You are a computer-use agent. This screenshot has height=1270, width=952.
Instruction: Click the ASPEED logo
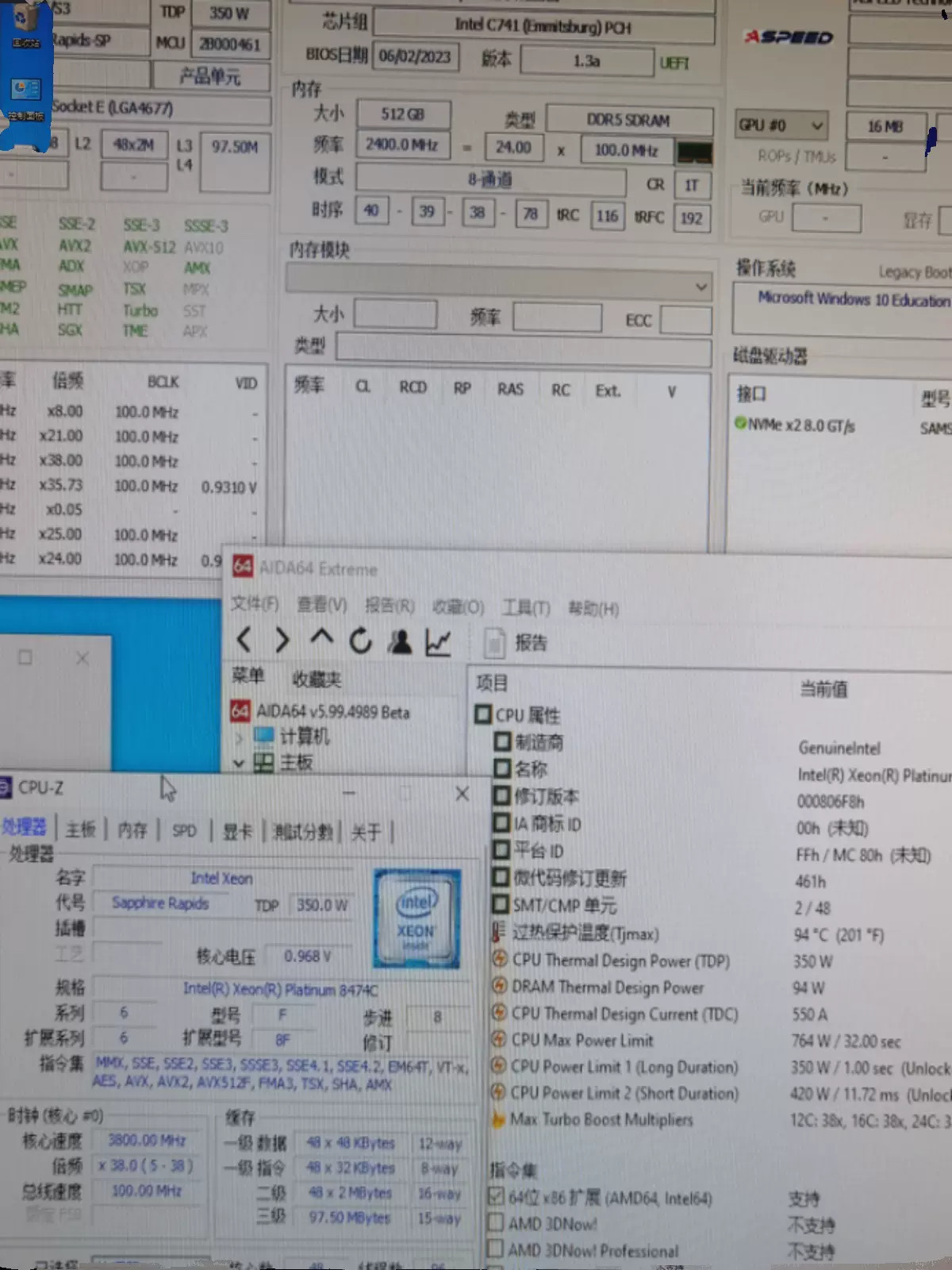788,37
